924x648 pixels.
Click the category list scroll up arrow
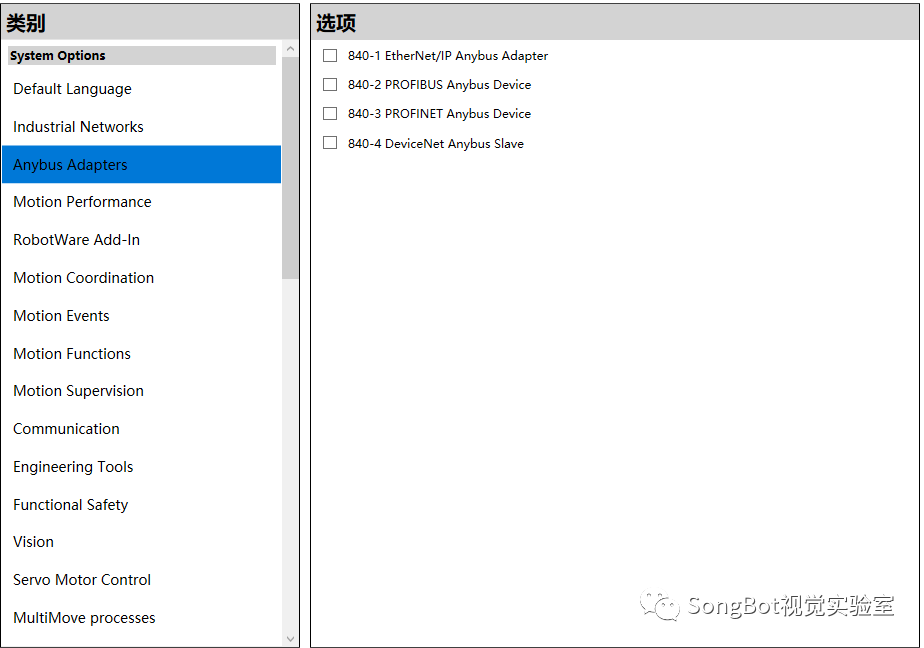290,49
